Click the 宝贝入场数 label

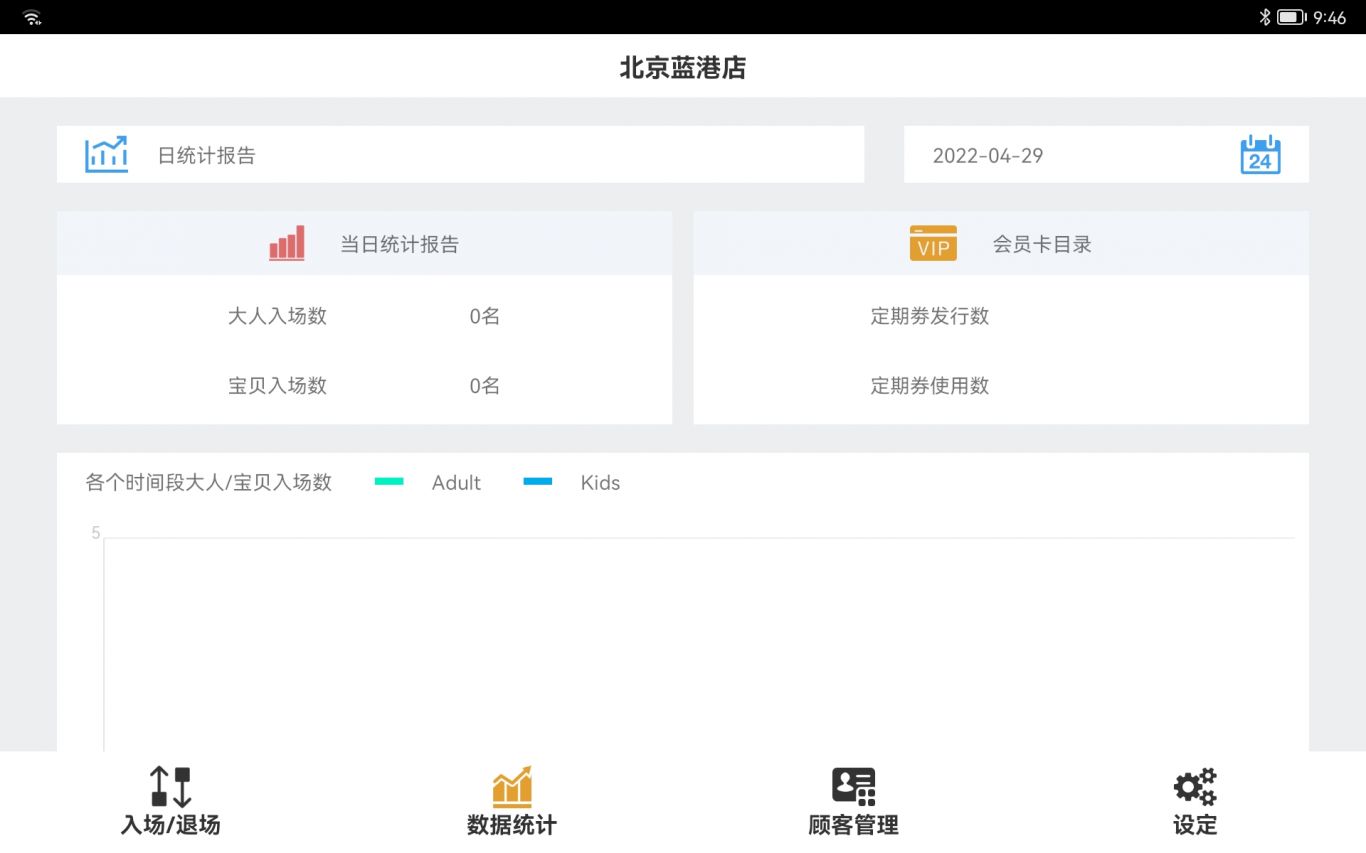tap(277, 386)
